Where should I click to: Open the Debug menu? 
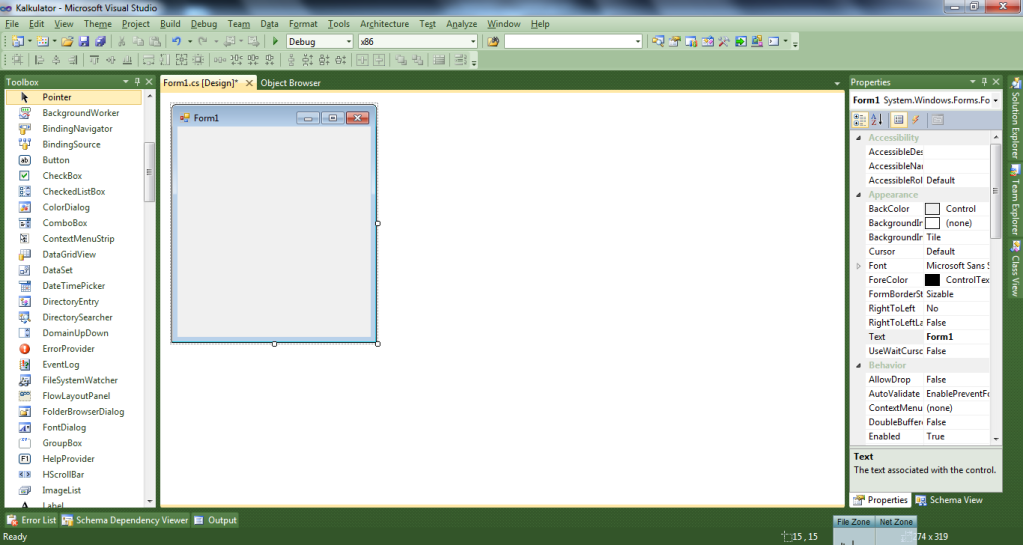[204, 23]
